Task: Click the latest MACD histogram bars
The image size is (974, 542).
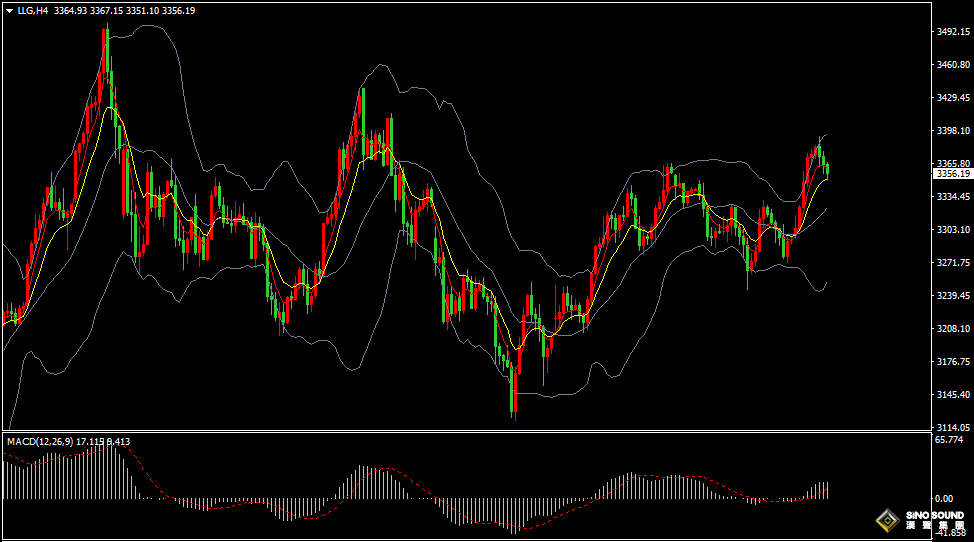Action: pos(822,490)
